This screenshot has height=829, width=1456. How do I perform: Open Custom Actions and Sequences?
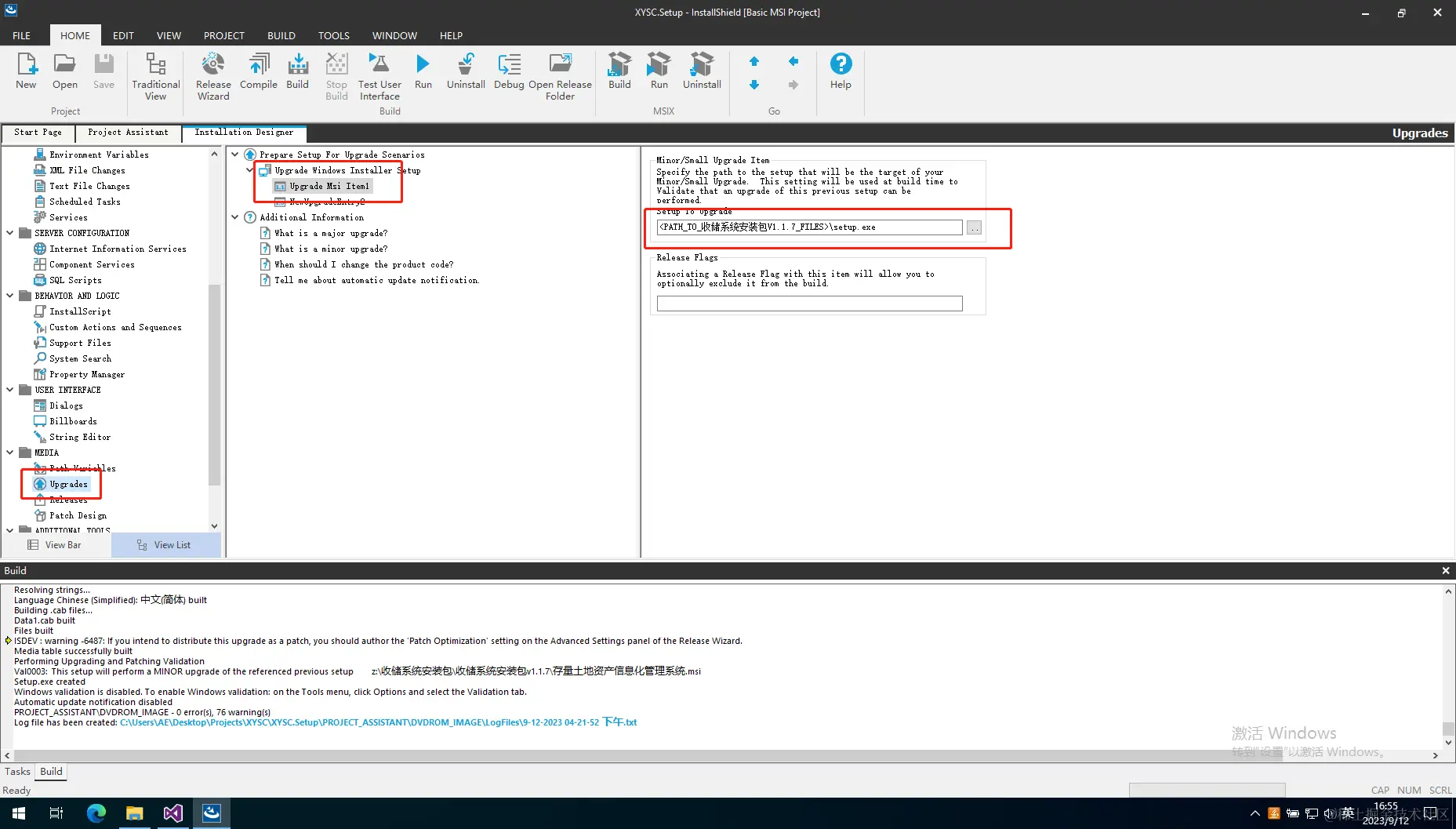[115, 327]
